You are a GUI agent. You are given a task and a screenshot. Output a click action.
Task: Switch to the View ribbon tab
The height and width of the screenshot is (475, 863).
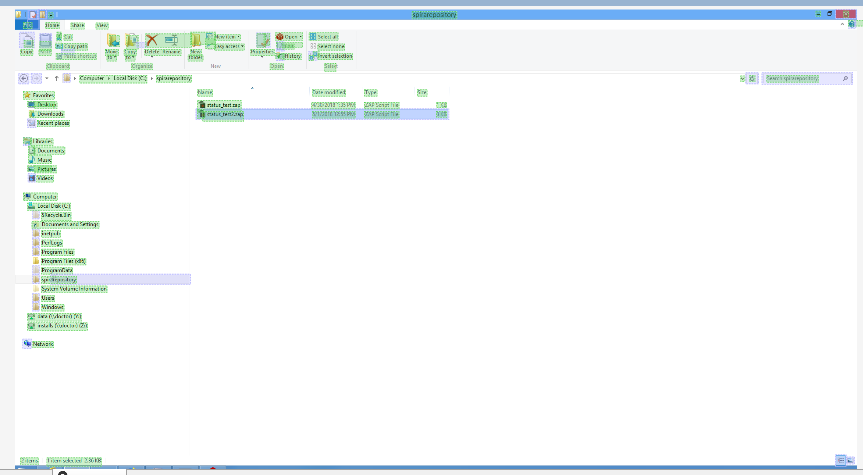pyautogui.click(x=102, y=25)
